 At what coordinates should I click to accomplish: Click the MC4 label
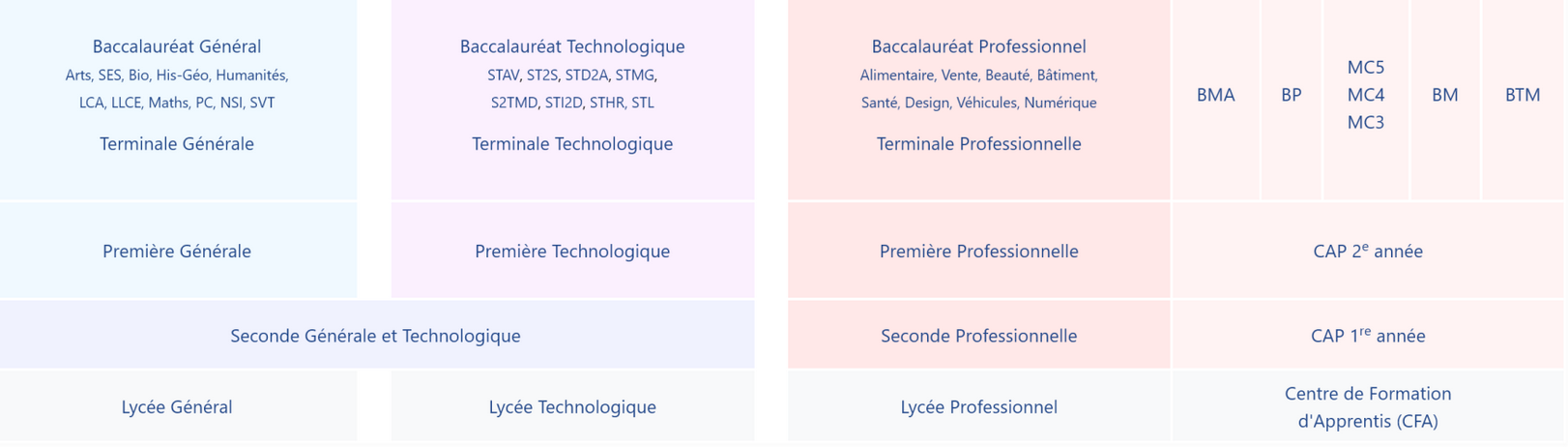coord(1365,95)
